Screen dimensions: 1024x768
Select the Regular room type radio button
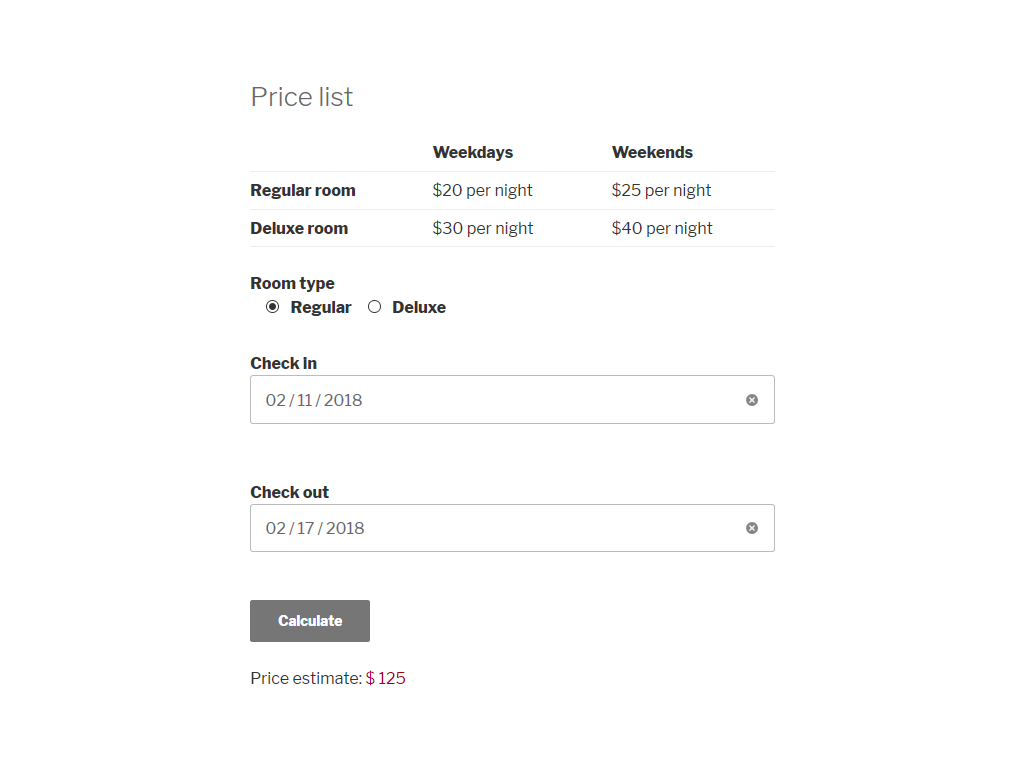[x=273, y=307]
